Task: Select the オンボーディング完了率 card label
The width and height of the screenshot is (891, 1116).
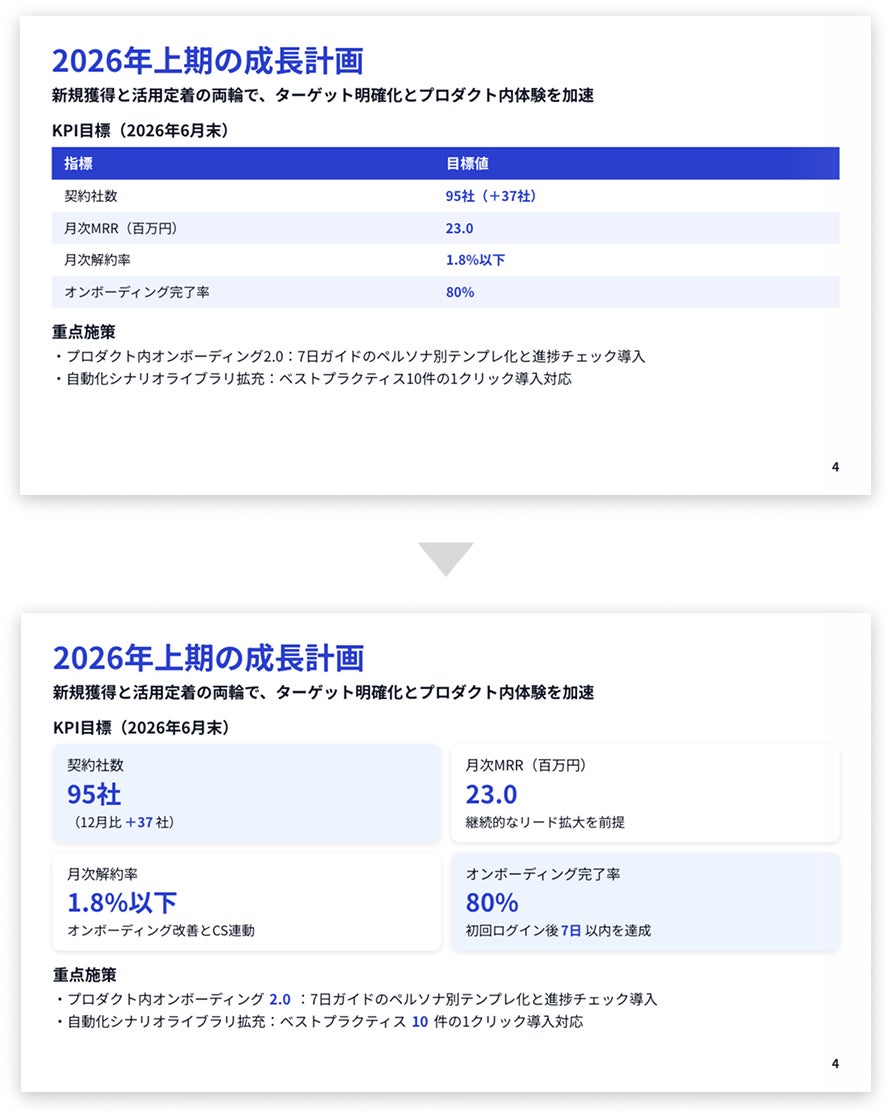Action: click(x=543, y=874)
